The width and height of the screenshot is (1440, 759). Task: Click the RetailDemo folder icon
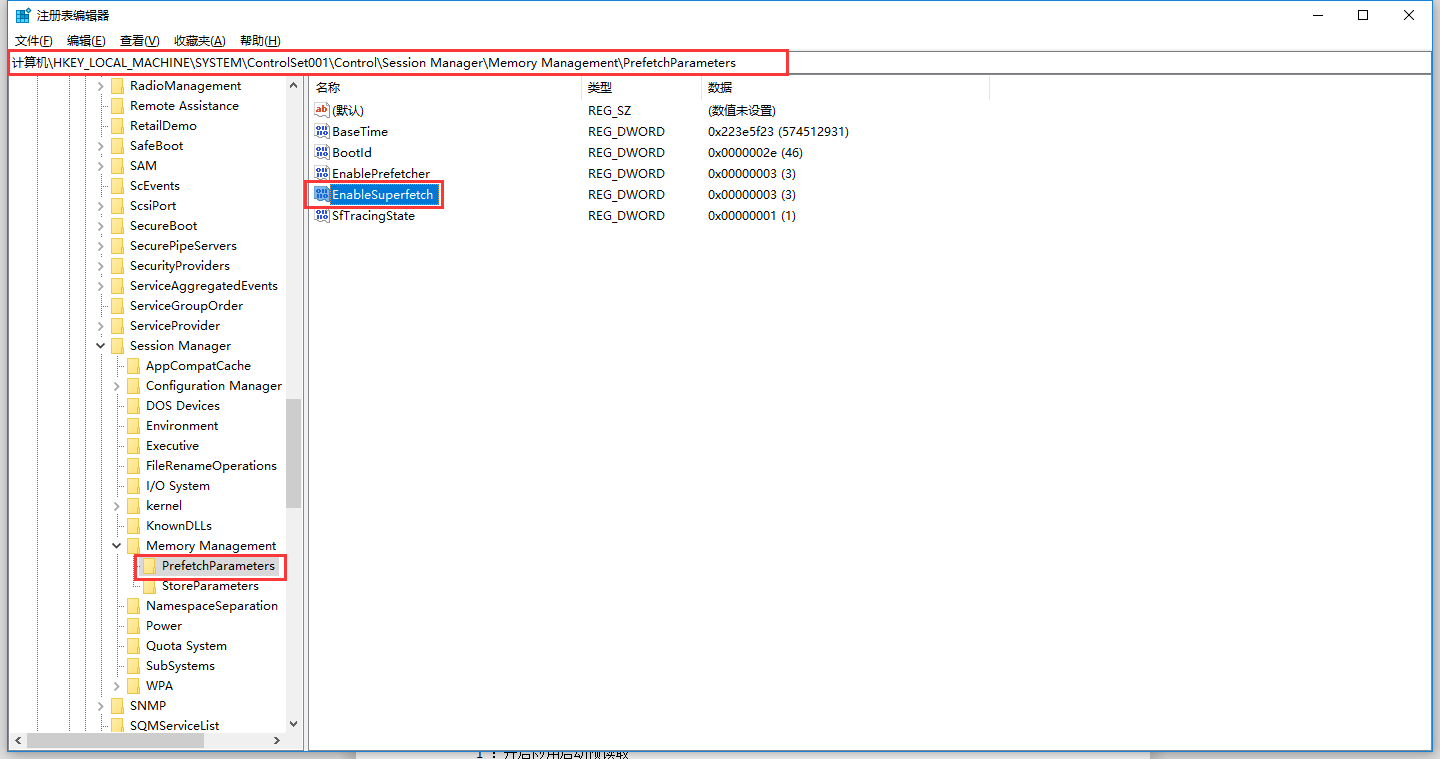click(x=117, y=126)
